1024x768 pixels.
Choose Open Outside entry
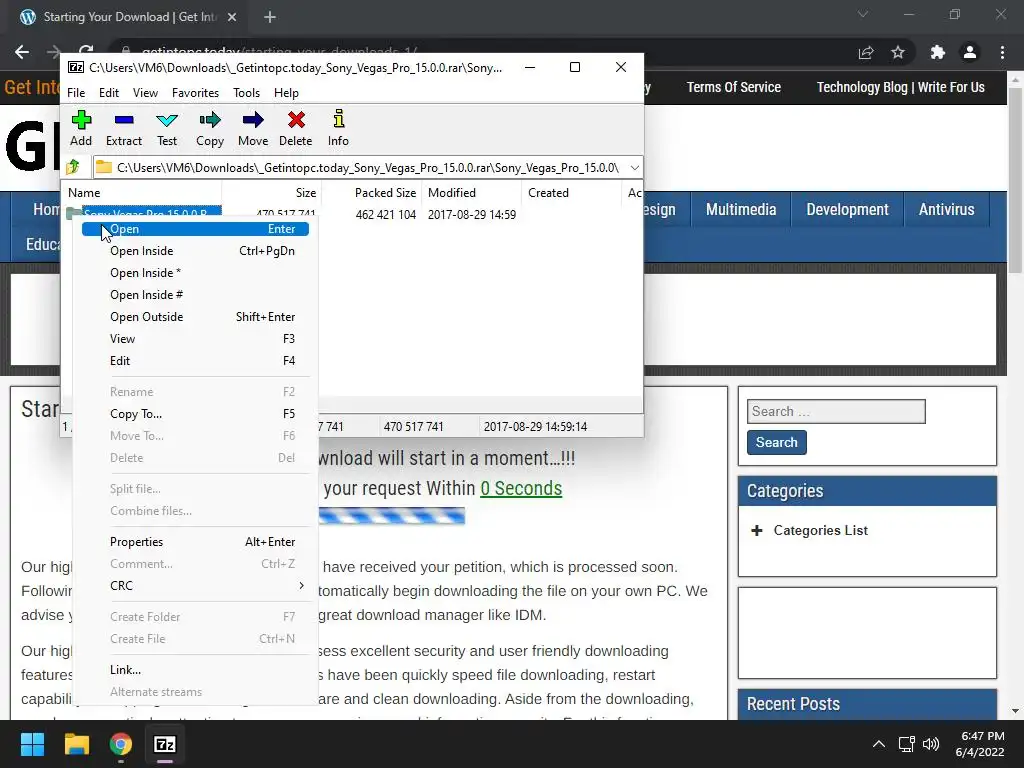(195, 317)
